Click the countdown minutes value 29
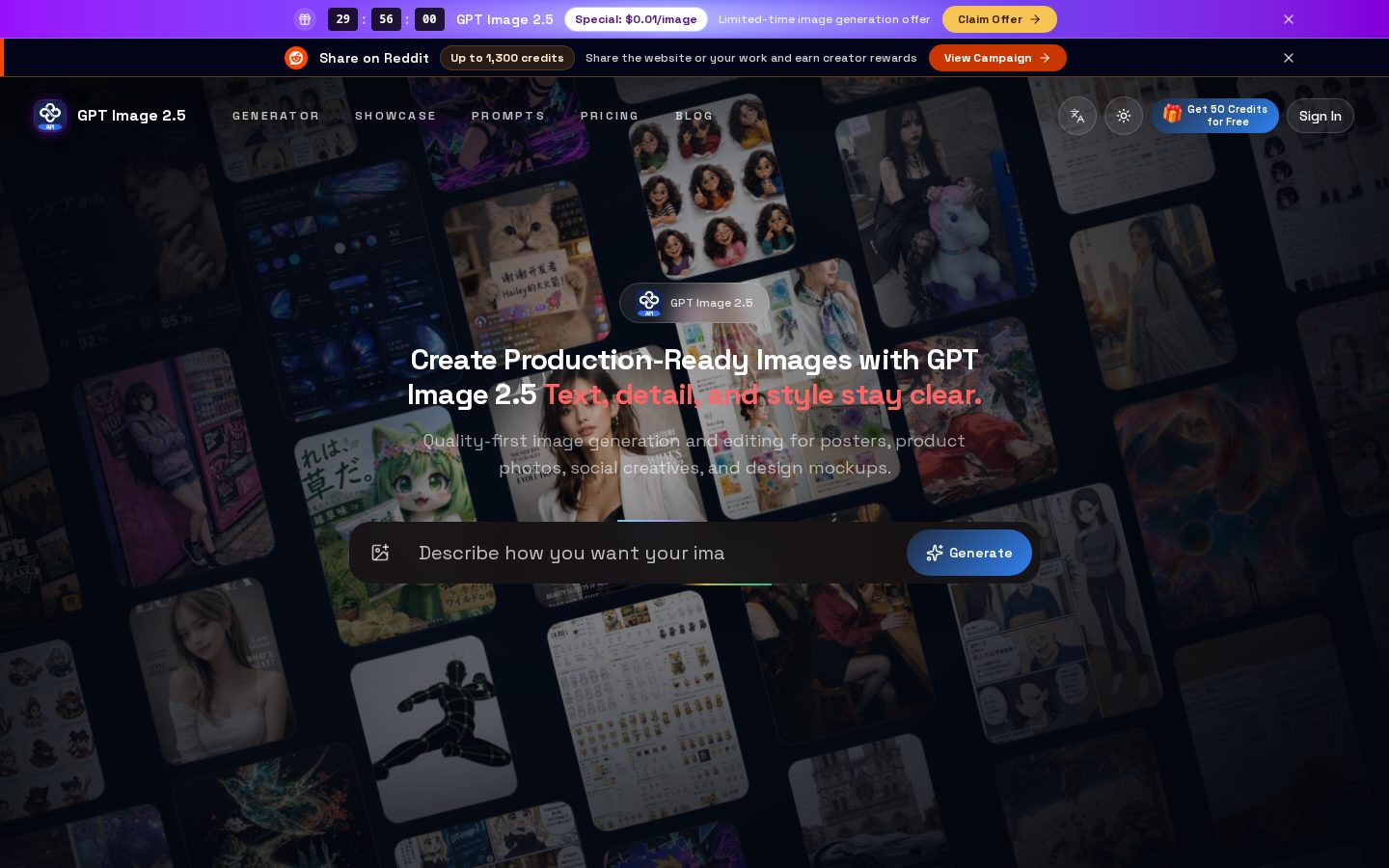 (x=343, y=19)
